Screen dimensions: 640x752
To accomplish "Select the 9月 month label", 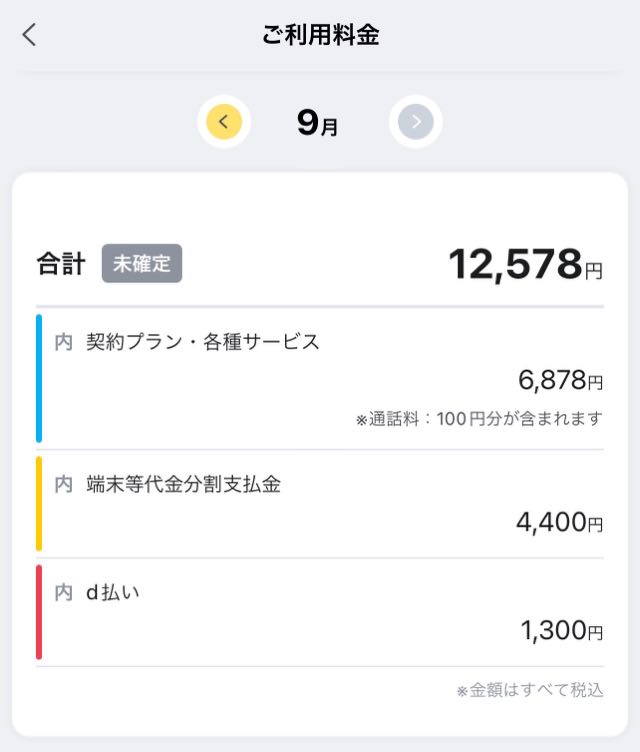I will pyautogui.click(x=317, y=123).
